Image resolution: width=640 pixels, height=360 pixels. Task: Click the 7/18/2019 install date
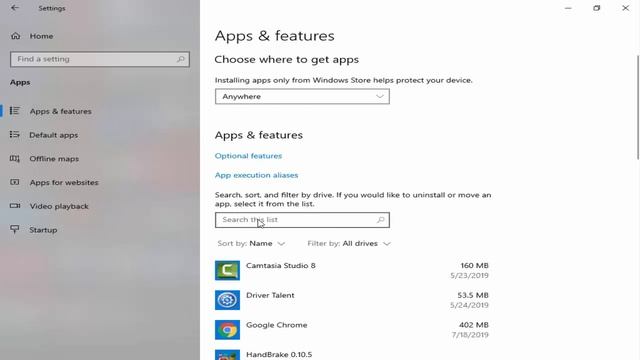point(470,335)
